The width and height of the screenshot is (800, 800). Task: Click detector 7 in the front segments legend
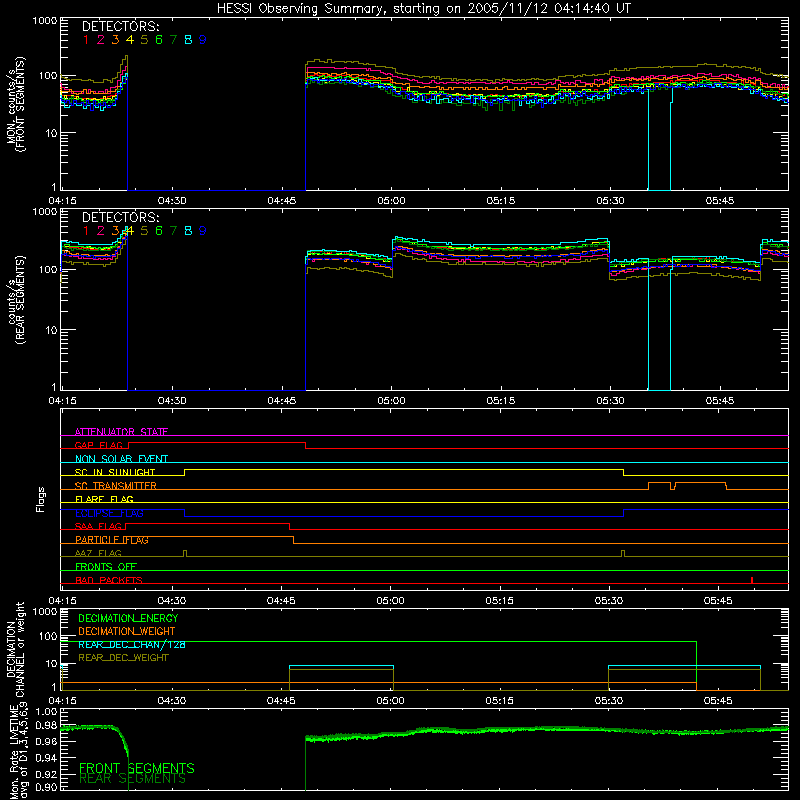tap(173, 40)
